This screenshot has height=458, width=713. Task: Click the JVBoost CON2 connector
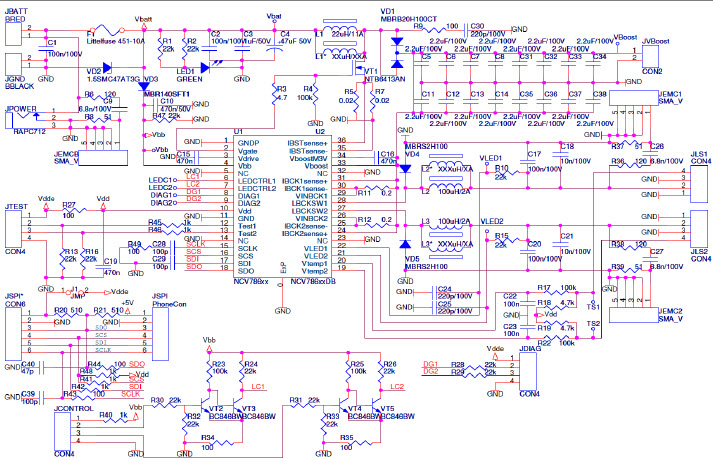[x=652, y=57]
